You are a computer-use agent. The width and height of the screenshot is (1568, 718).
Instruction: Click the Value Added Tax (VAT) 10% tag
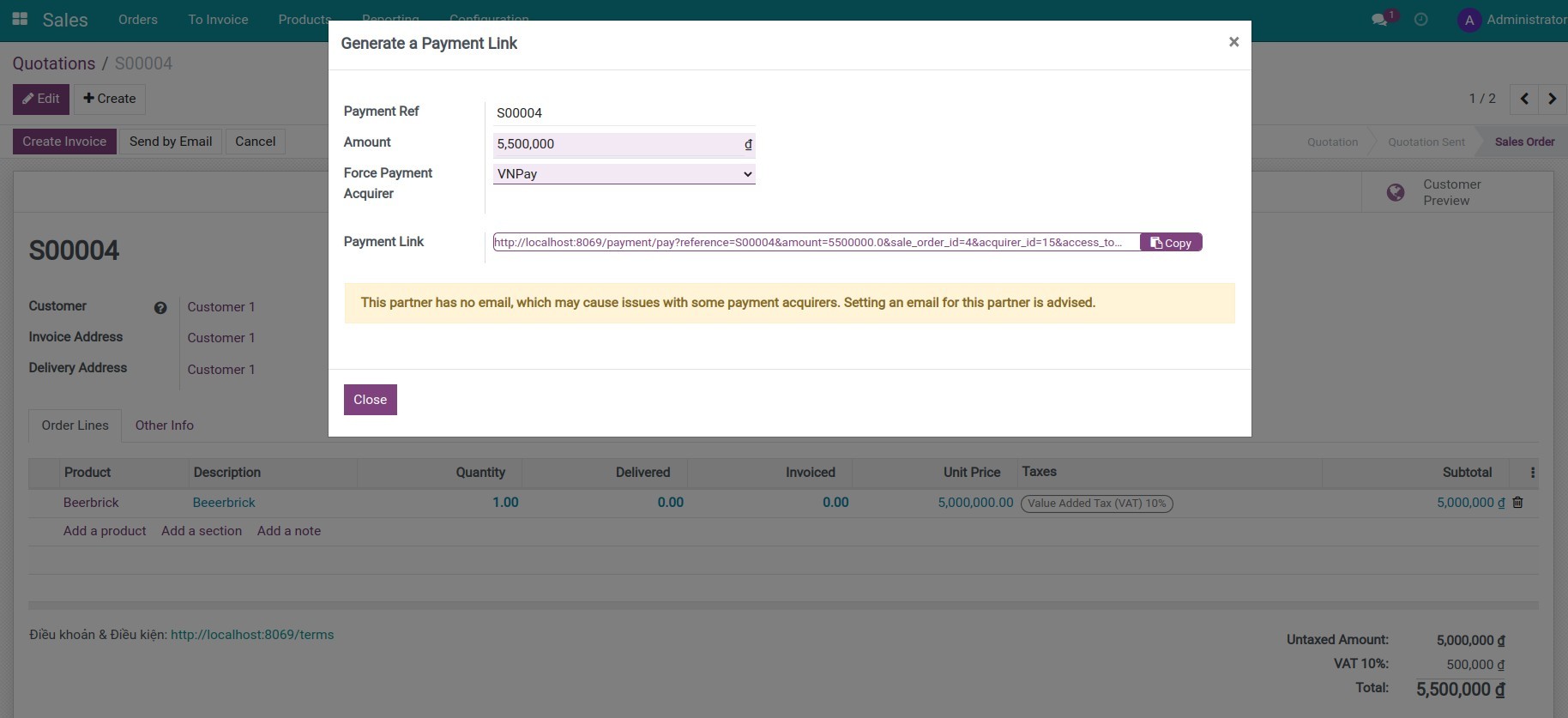click(1097, 504)
